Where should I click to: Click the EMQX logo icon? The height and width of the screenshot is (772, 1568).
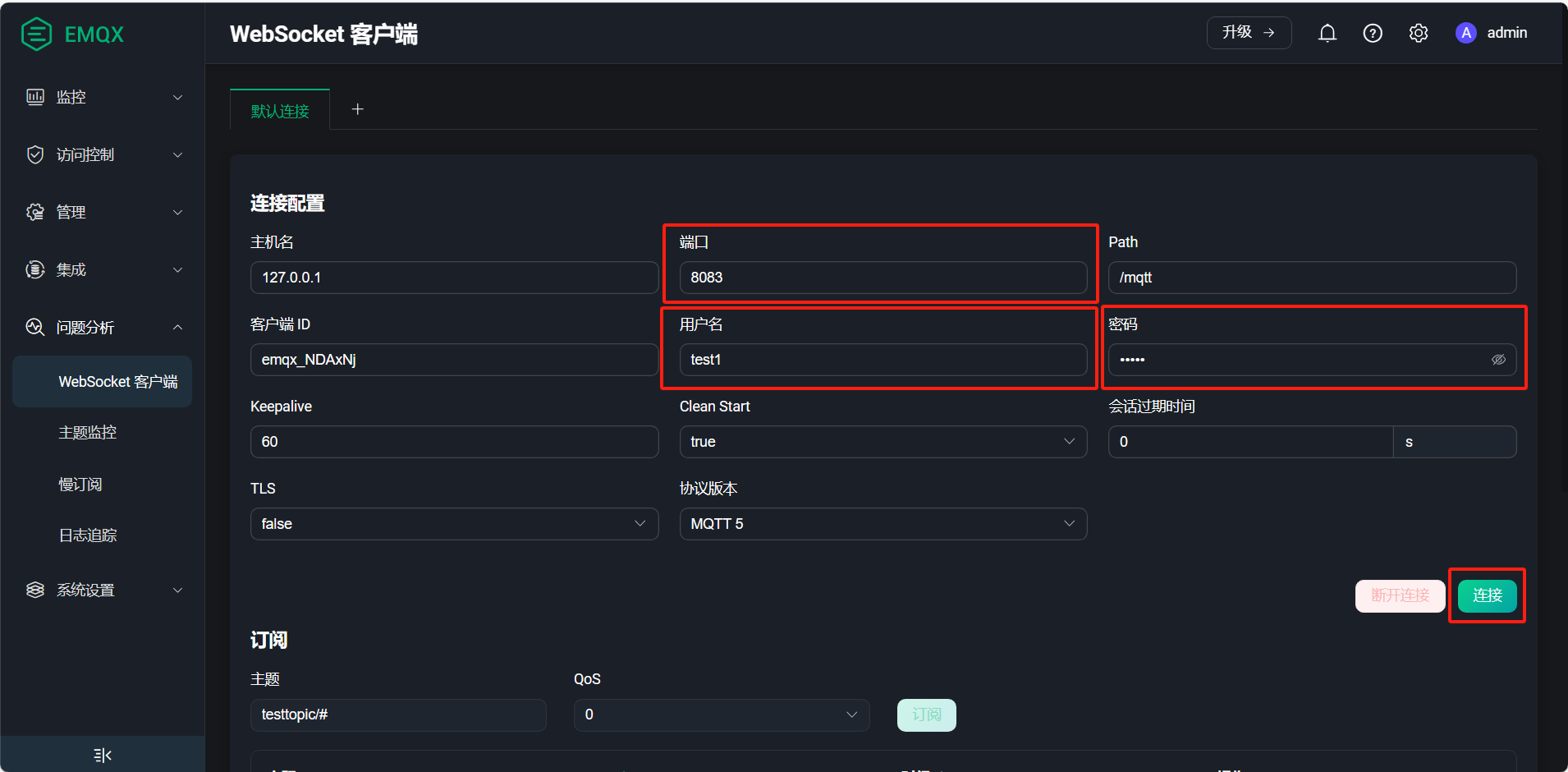tap(36, 34)
